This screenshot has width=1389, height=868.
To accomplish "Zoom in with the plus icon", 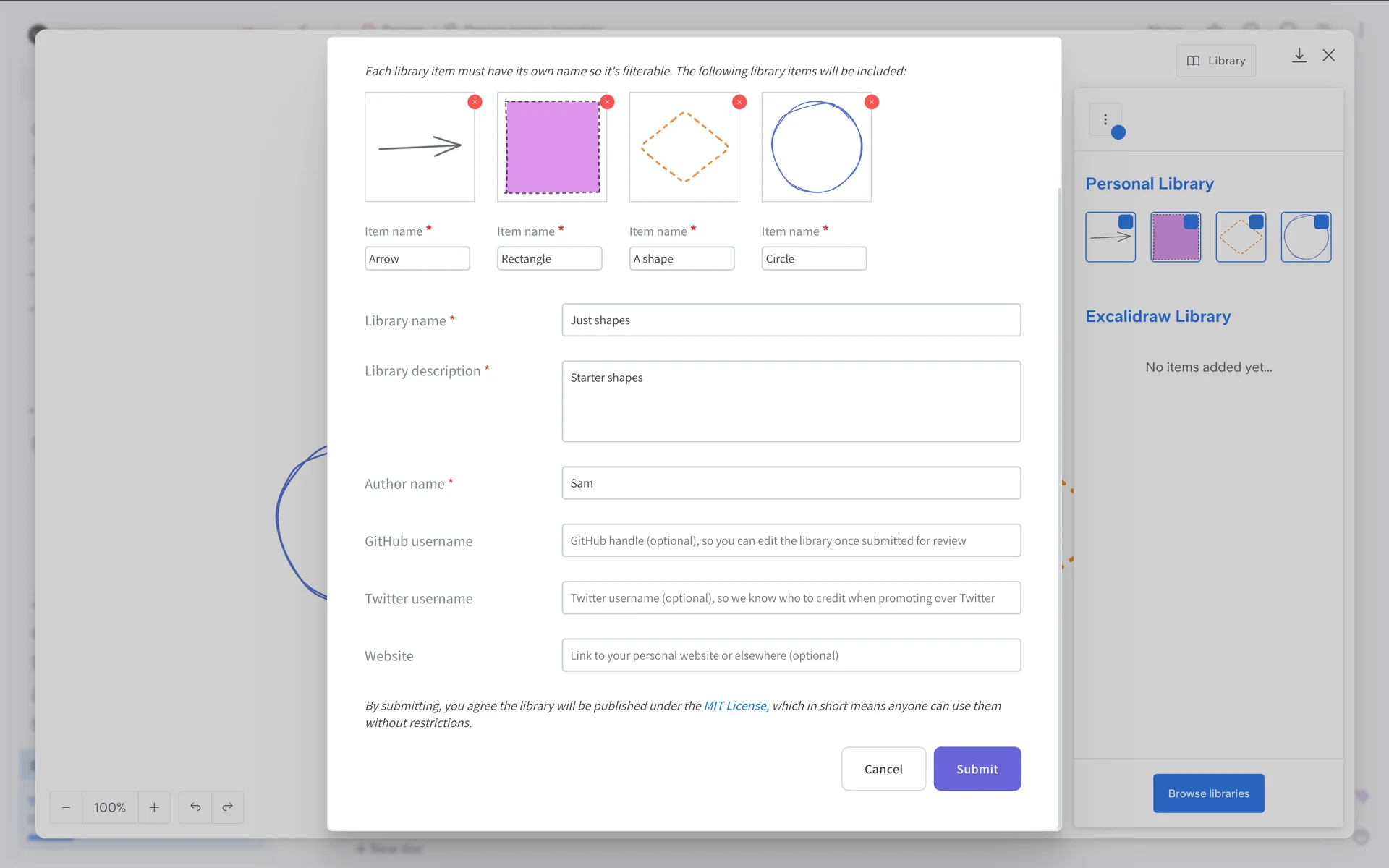I will click(x=154, y=807).
